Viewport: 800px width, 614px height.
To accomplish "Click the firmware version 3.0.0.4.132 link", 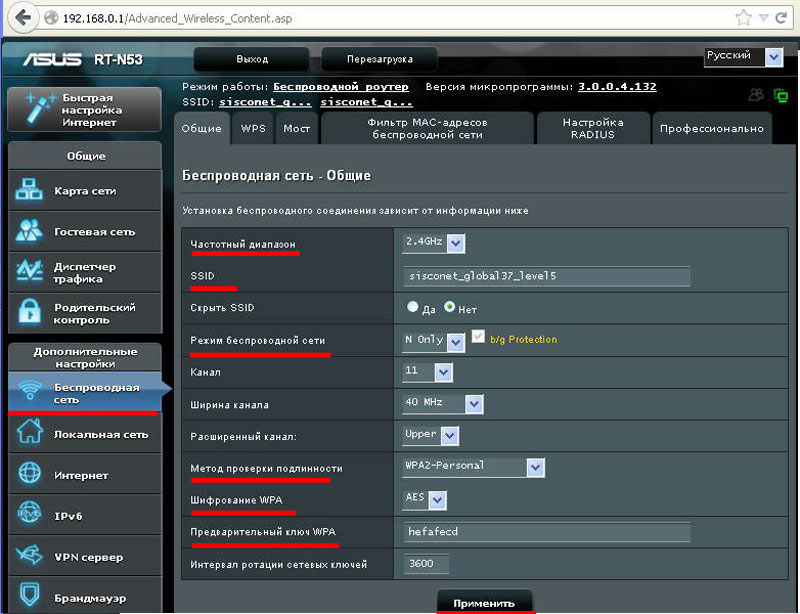I will point(617,87).
